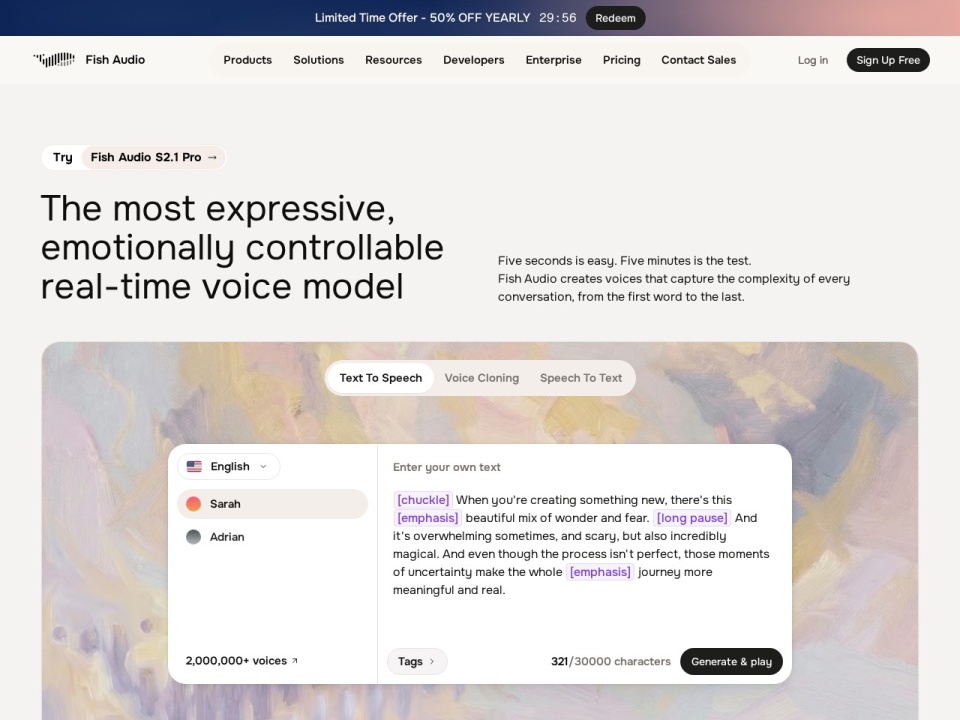The height and width of the screenshot is (720, 960).
Task: Go to the Pricing page
Action: tap(621, 60)
